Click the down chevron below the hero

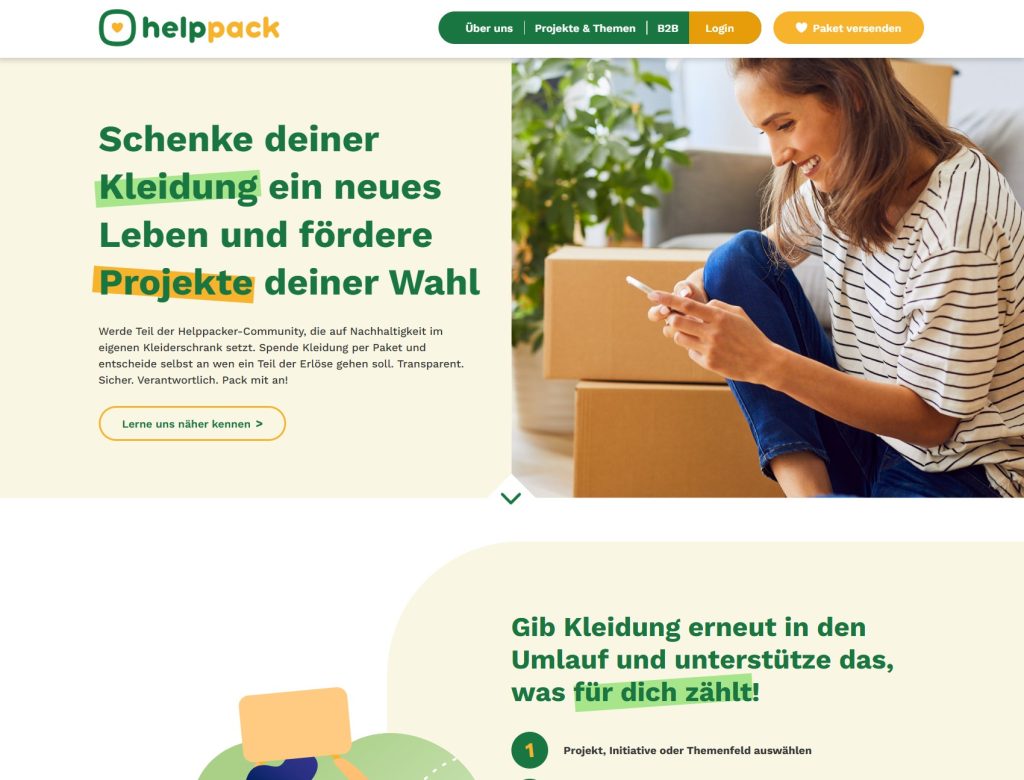pyautogui.click(x=511, y=498)
